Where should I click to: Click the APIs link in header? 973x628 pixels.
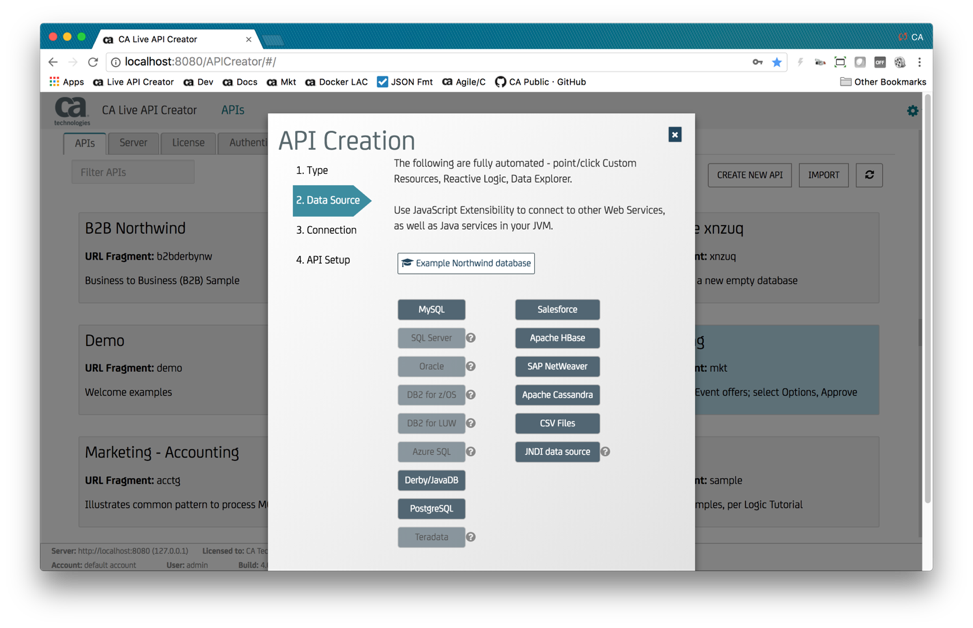(x=233, y=110)
